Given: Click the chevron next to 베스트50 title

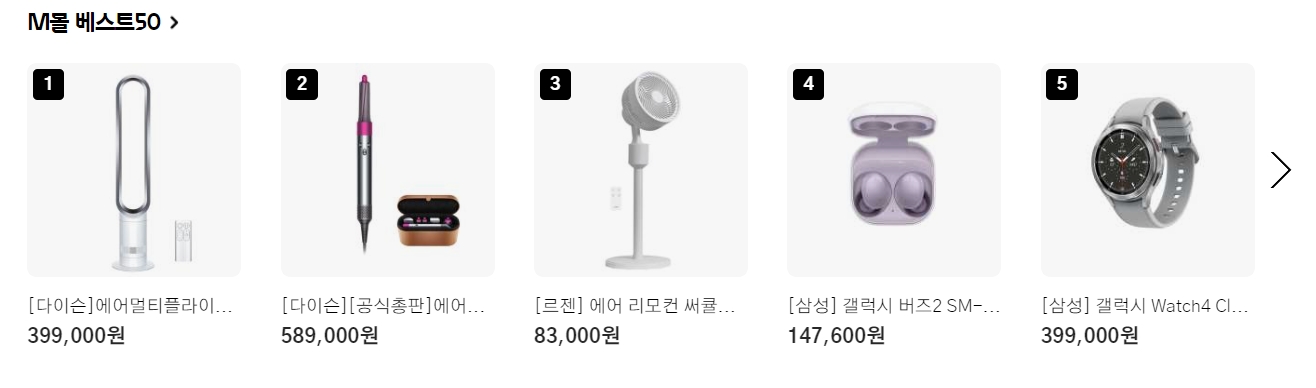Looking at the screenshot, I should pyautogui.click(x=174, y=22).
